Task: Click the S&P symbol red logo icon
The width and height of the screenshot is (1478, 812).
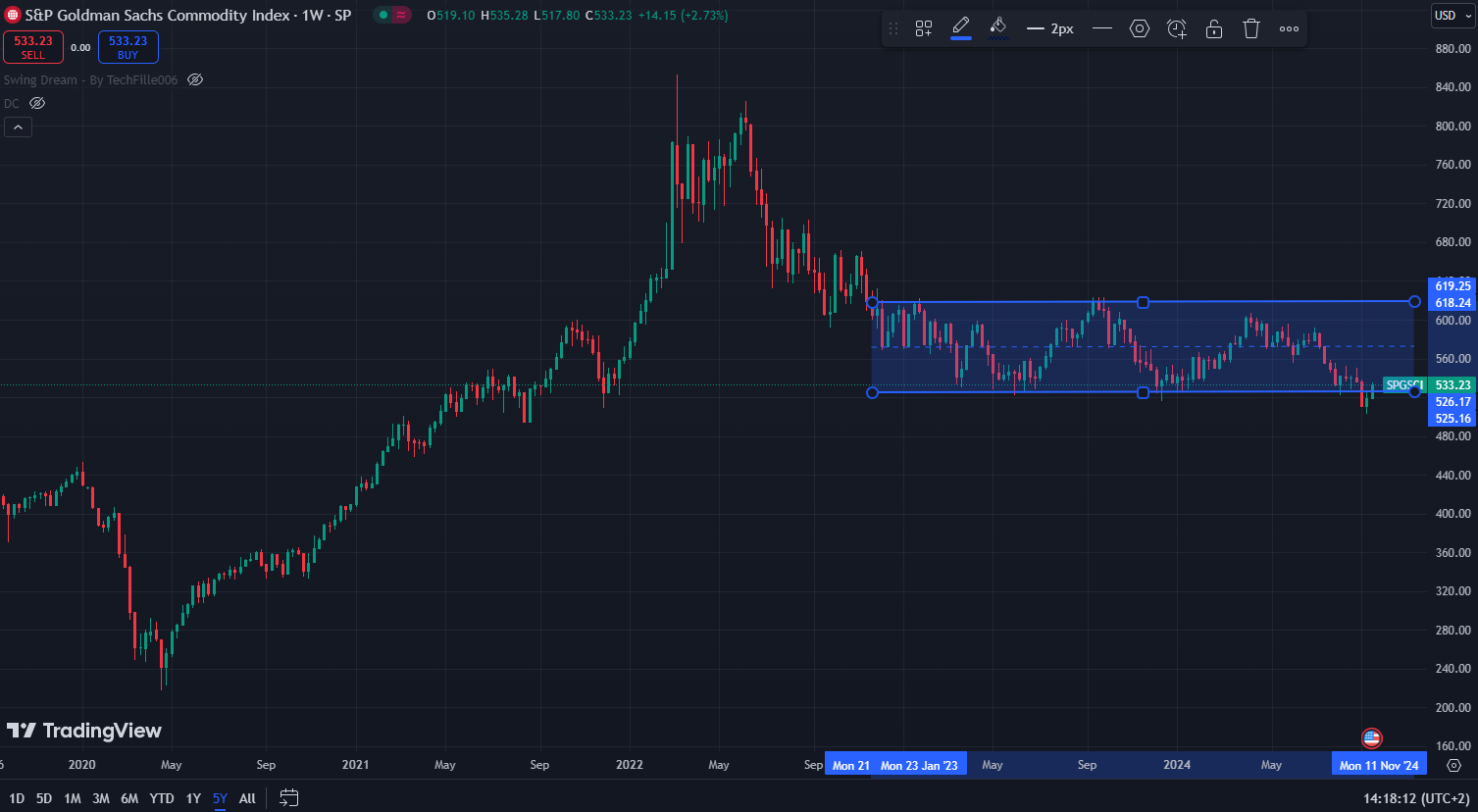Action: click(x=13, y=15)
